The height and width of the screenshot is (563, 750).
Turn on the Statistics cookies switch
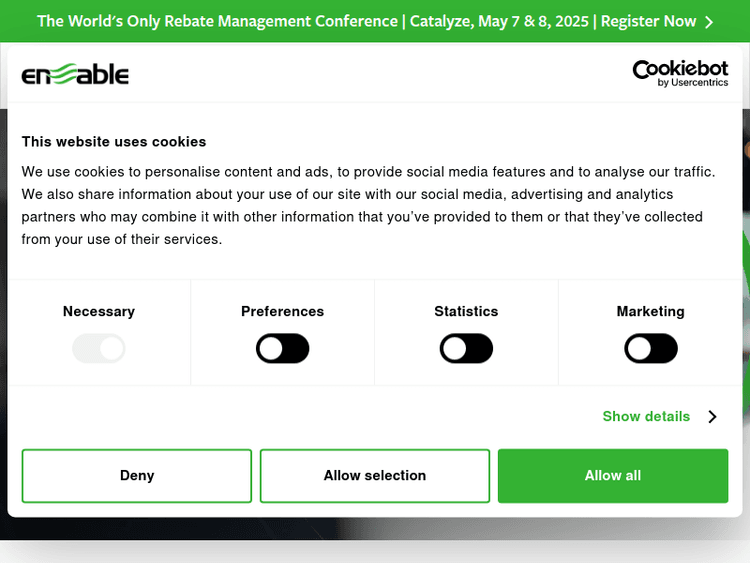pos(466,349)
